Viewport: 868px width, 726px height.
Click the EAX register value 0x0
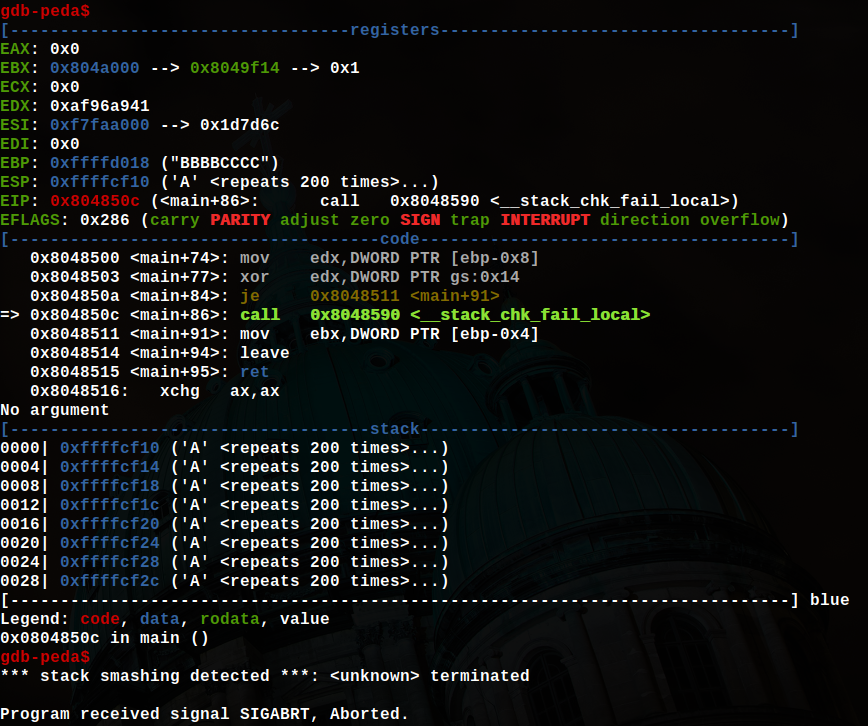(x=65, y=49)
